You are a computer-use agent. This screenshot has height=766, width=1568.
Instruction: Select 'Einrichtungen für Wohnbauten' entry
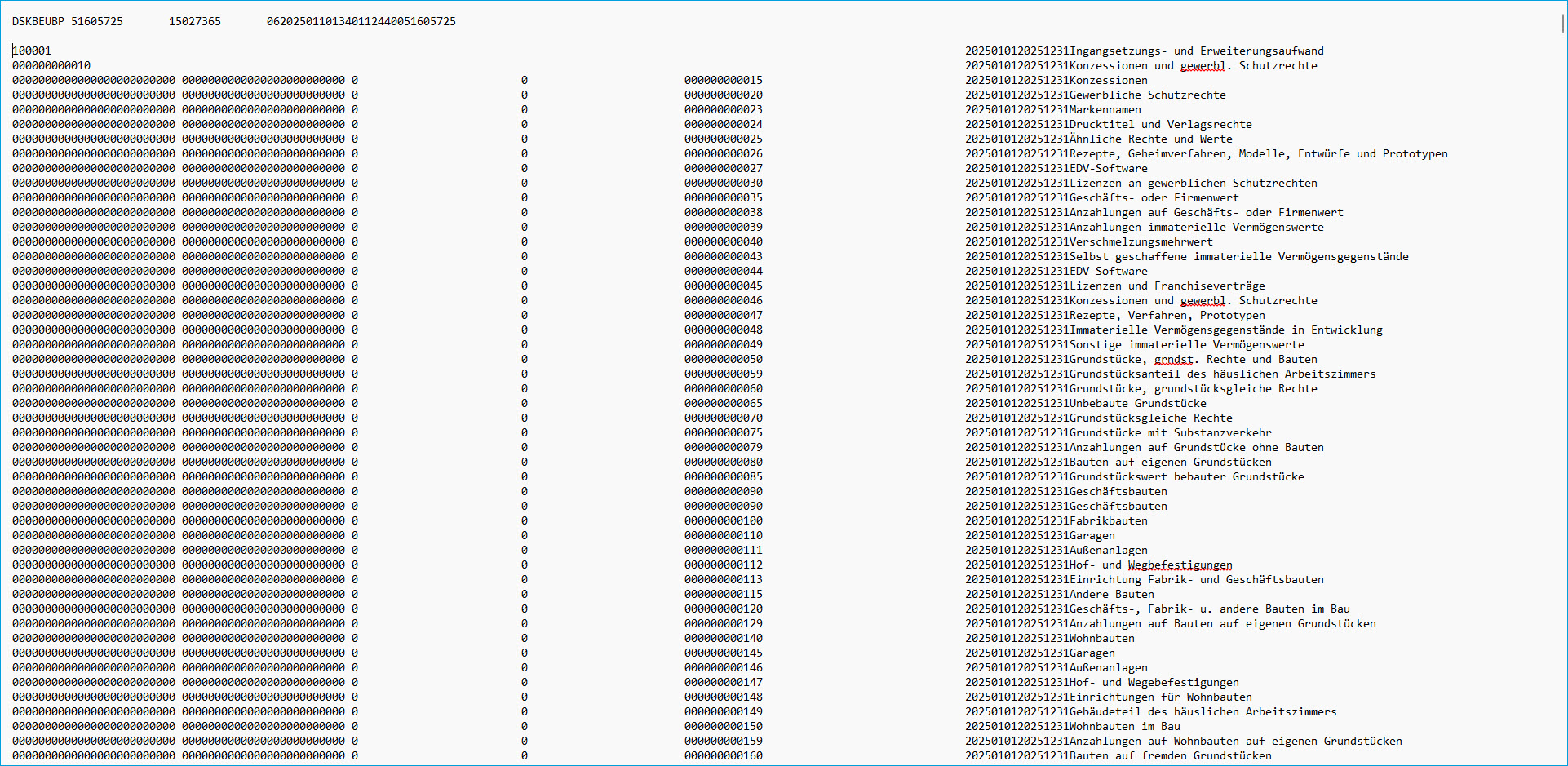[1161, 697]
